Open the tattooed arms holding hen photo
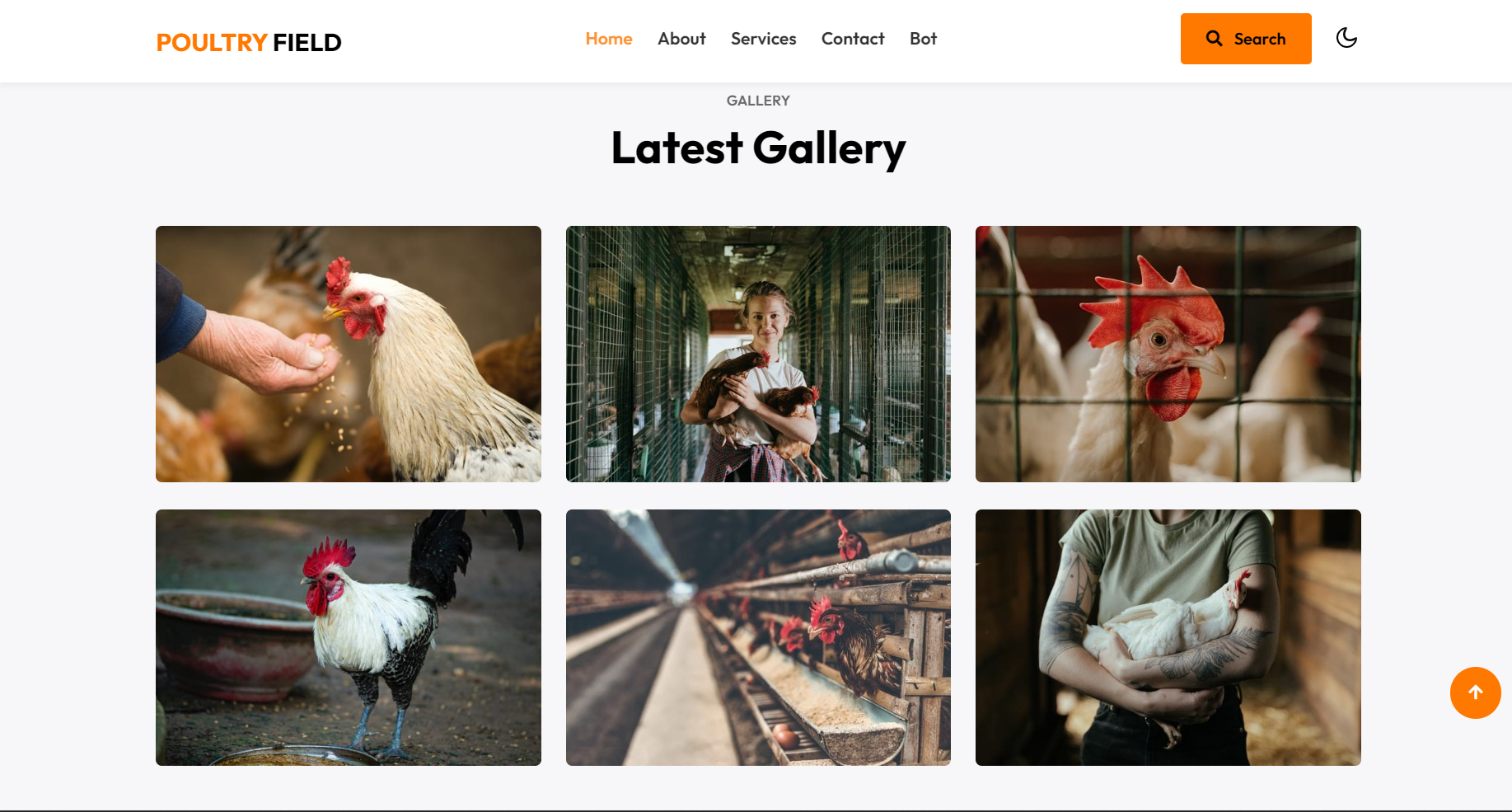This screenshot has width=1512, height=812. (1168, 637)
